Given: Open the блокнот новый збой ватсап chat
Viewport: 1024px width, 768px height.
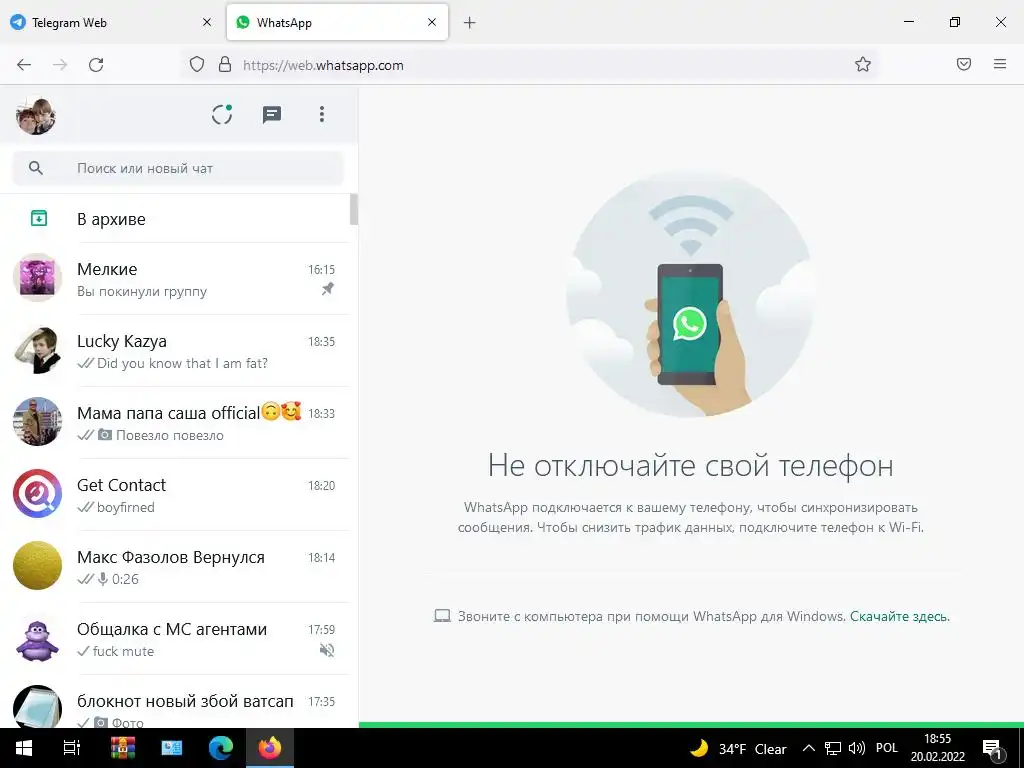Looking at the screenshot, I should pyautogui.click(x=174, y=701).
